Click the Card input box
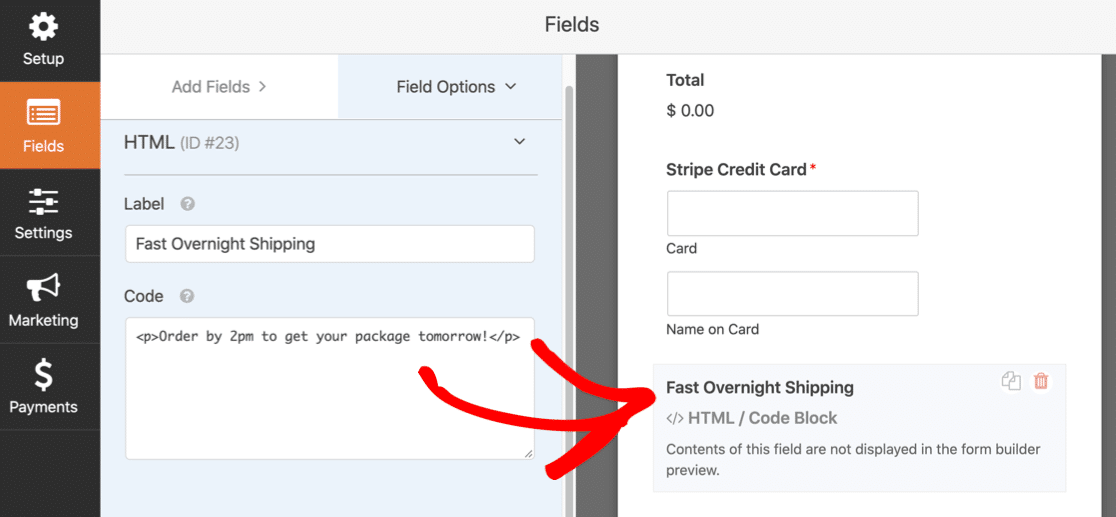 click(792, 214)
